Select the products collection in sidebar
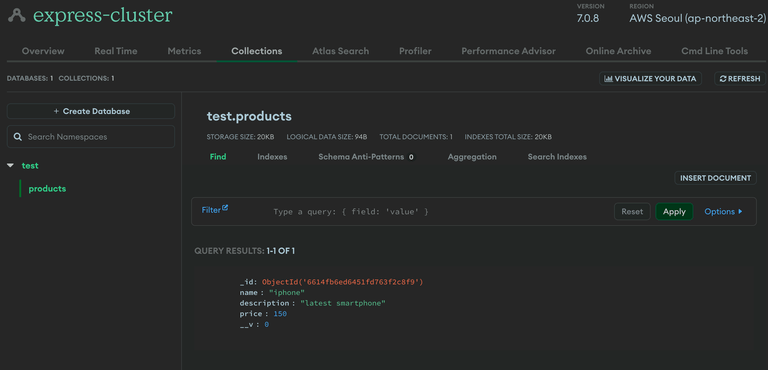Viewport: 768px width, 370px height. tap(48, 189)
